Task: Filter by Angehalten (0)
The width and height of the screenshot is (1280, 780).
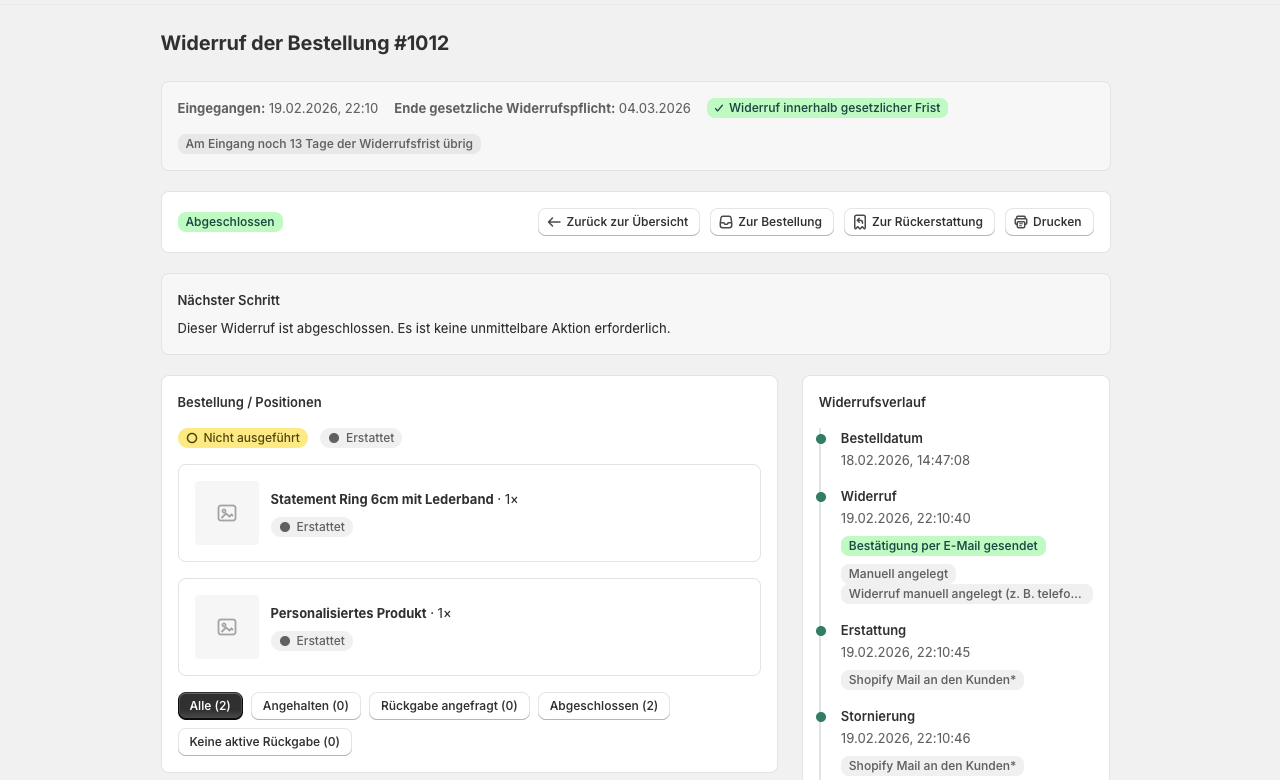Action: 305,706
